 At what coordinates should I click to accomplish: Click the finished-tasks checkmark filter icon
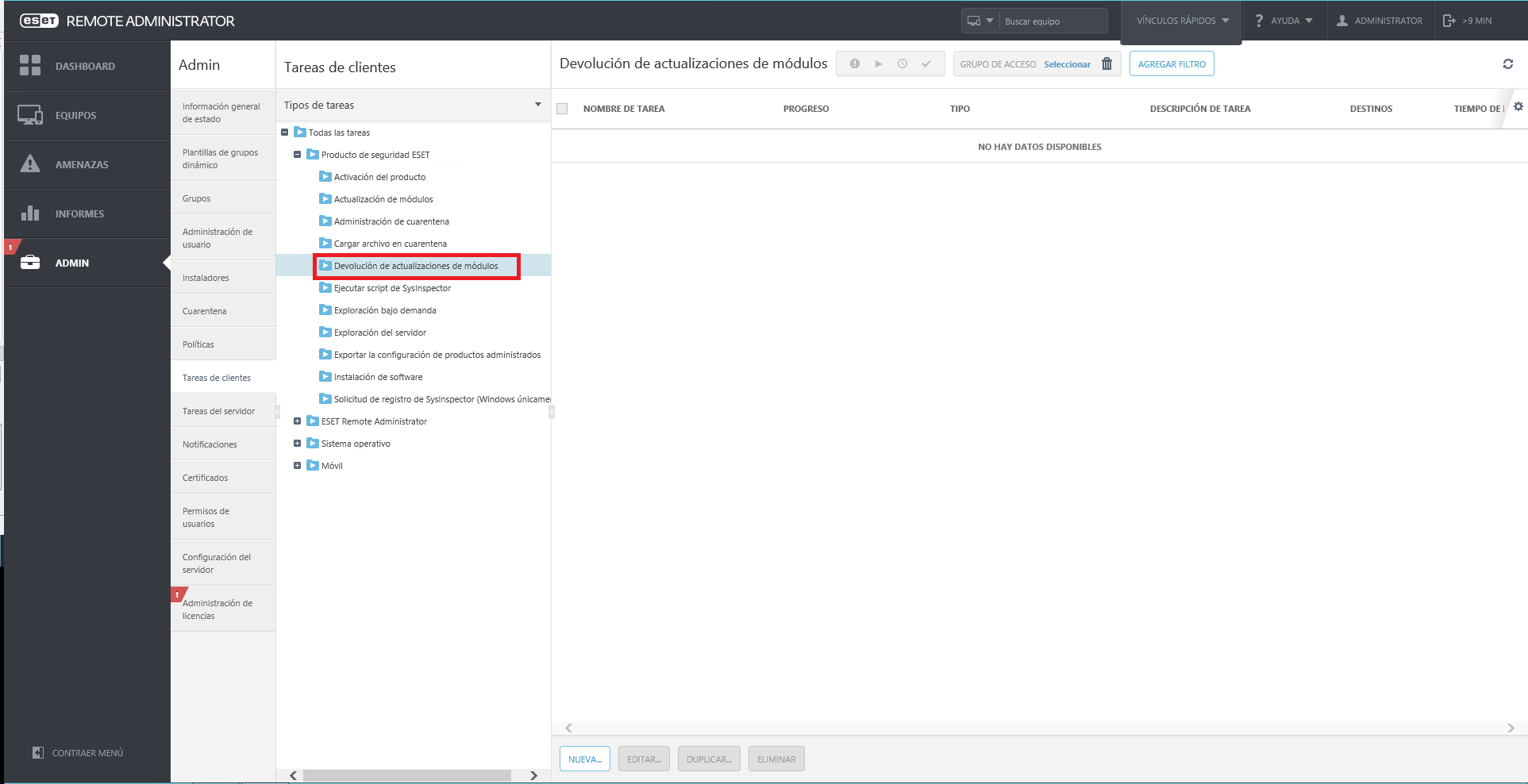pyautogui.click(x=926, y=63)
